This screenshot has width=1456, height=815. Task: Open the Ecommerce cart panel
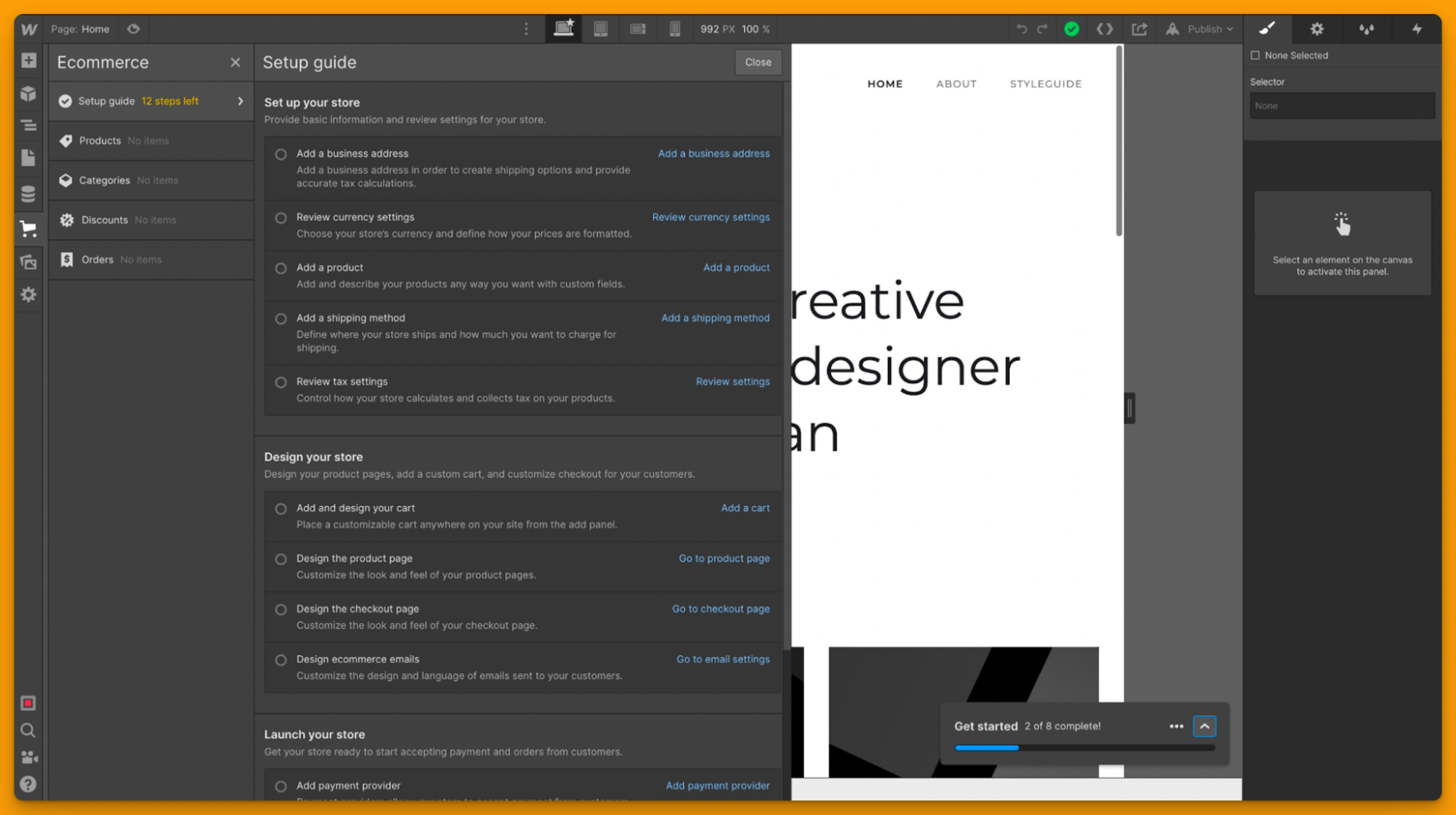tap(28, 229)
